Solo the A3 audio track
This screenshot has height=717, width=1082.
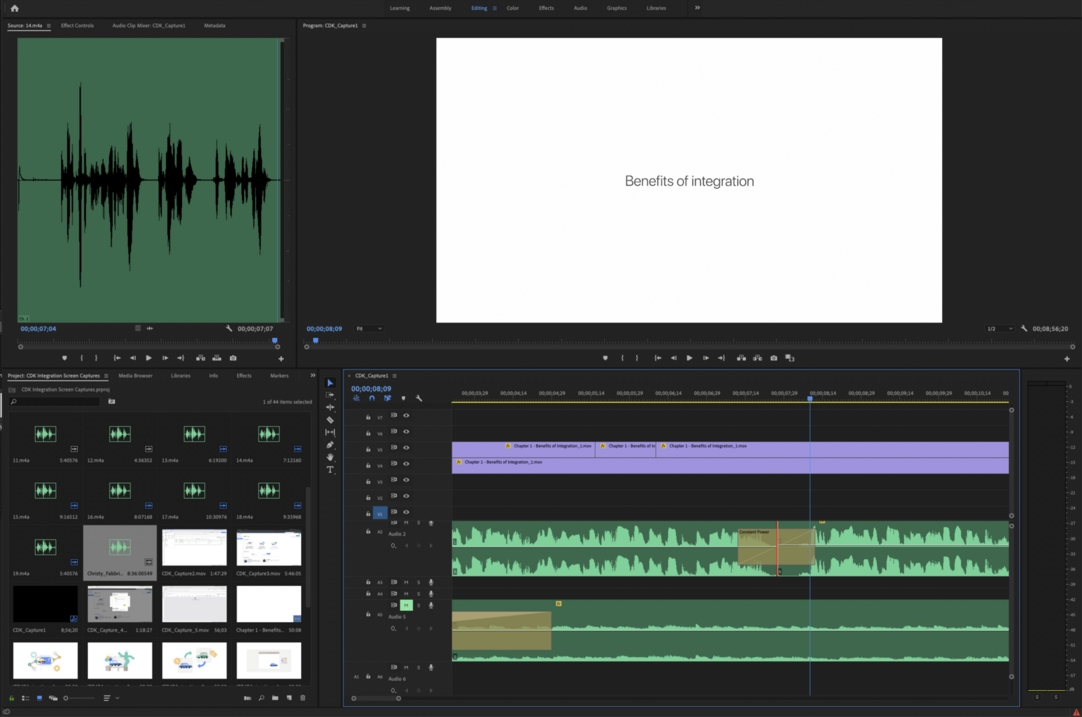click(x=418, y=582)
